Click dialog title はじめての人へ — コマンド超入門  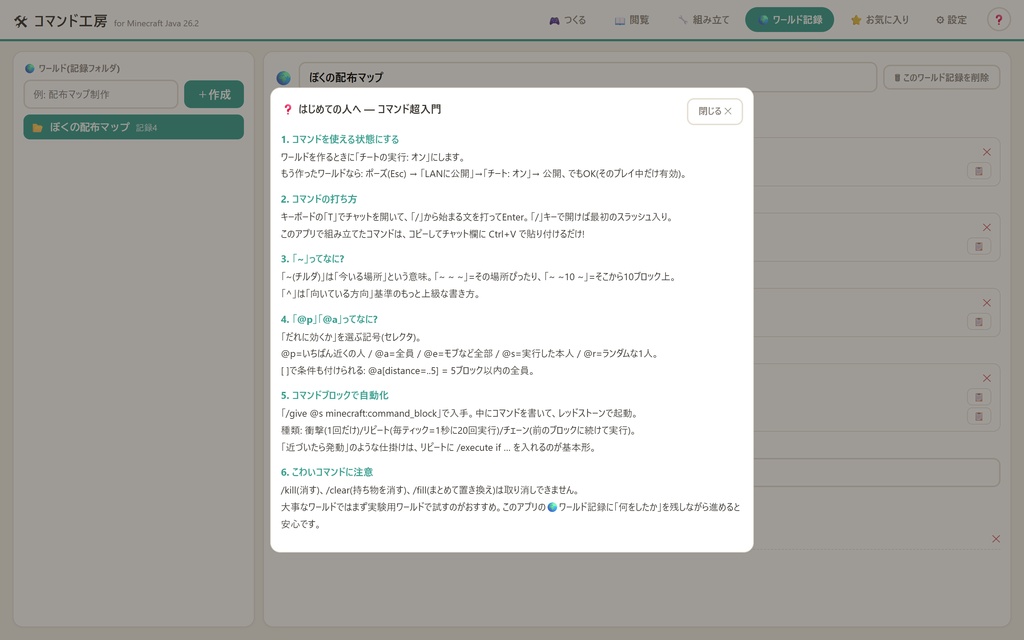370,109
